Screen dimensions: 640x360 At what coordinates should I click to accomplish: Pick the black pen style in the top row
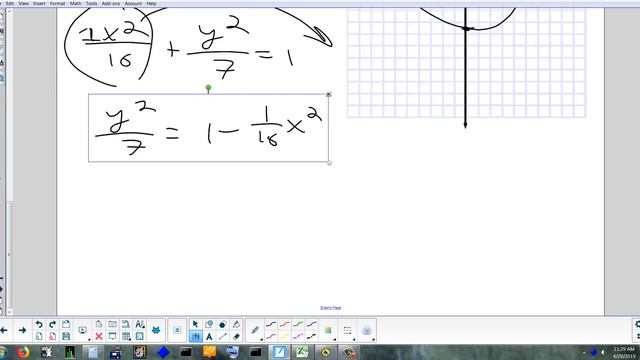coord(271,324)
